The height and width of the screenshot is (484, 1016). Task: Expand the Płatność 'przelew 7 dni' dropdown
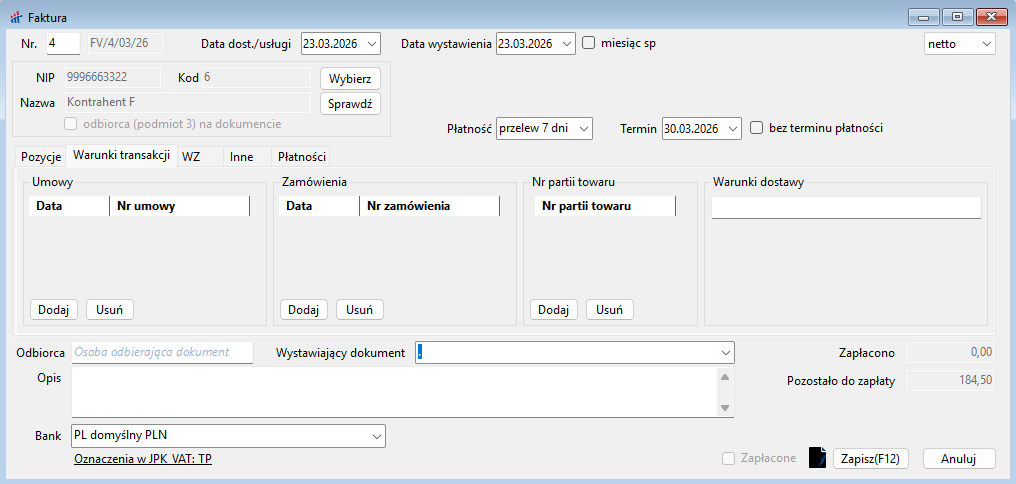(584, 129)
